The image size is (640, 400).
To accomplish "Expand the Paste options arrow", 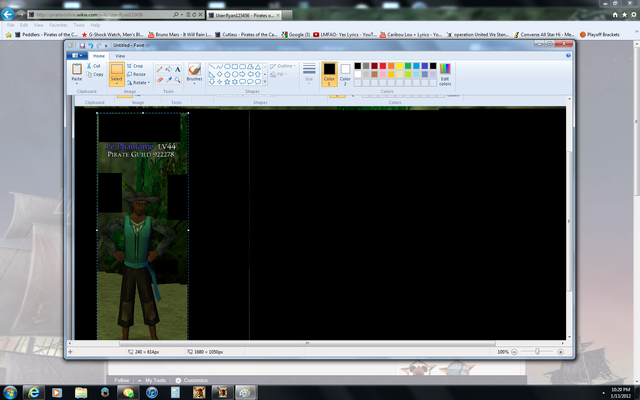I will click(x=77, y=83).
